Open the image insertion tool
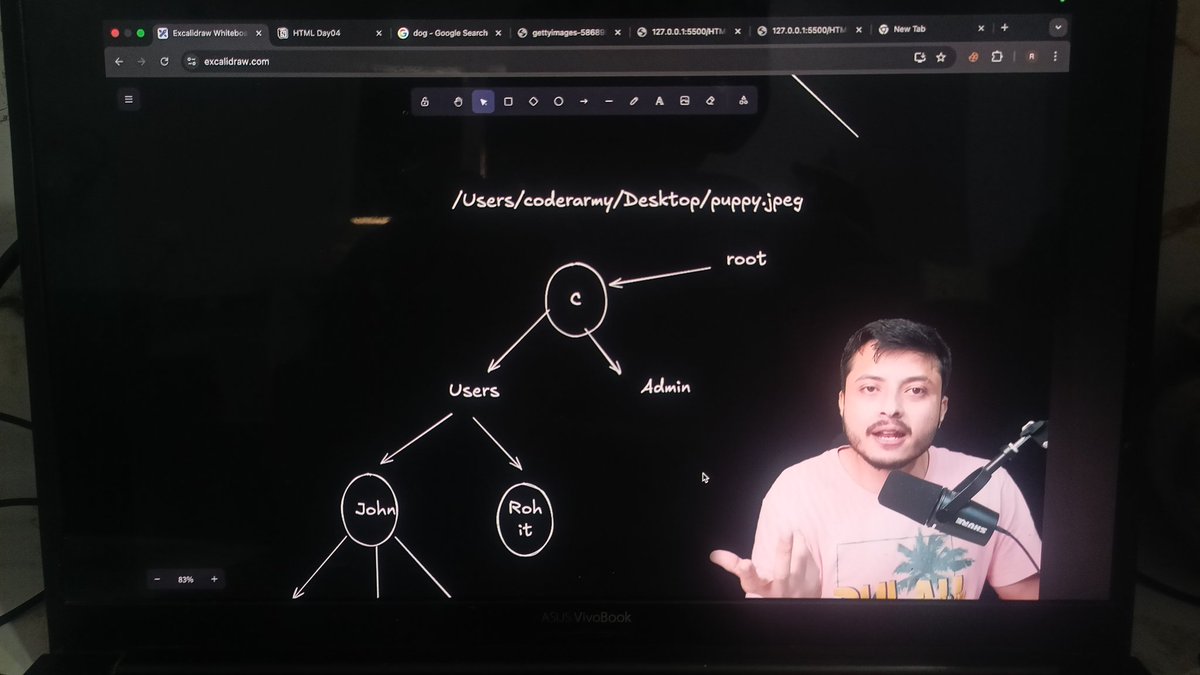Viewport: 1200px width, 675px height. 685,101
